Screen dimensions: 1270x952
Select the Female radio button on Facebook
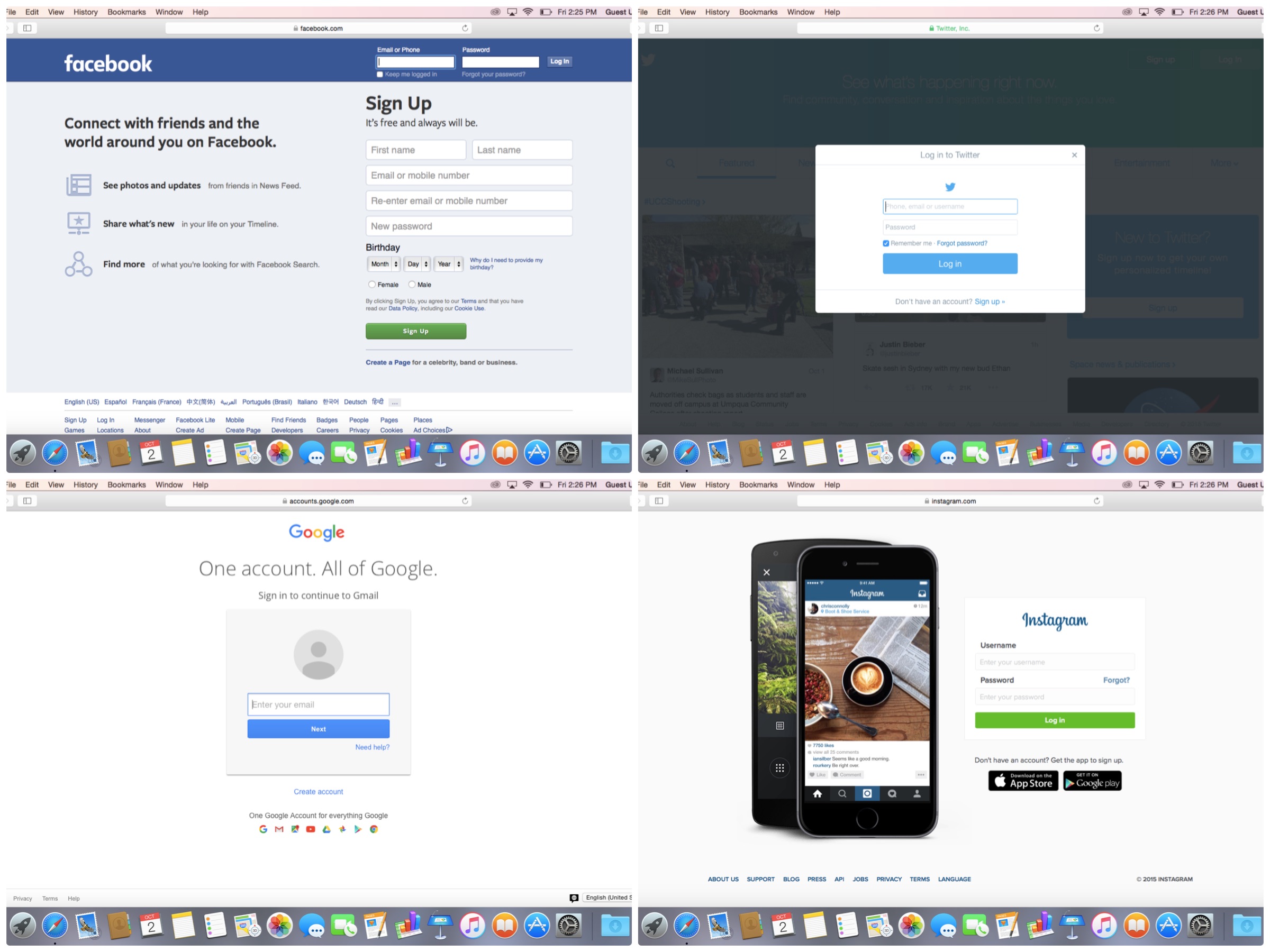(372, 285)
